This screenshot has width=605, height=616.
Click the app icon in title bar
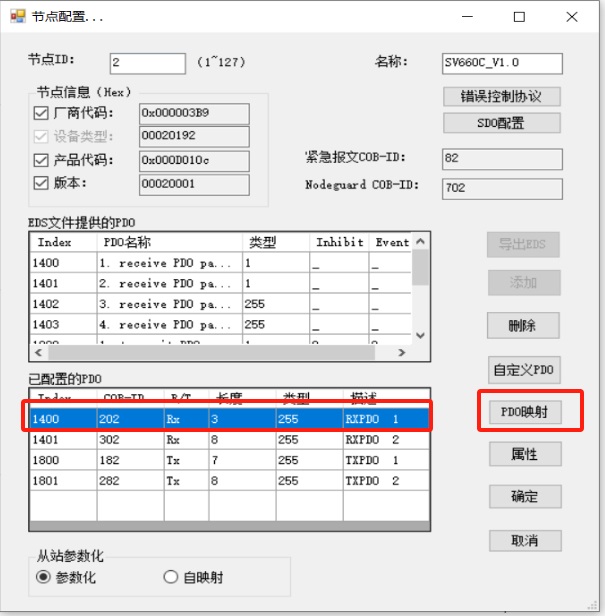tap(17, 17)
